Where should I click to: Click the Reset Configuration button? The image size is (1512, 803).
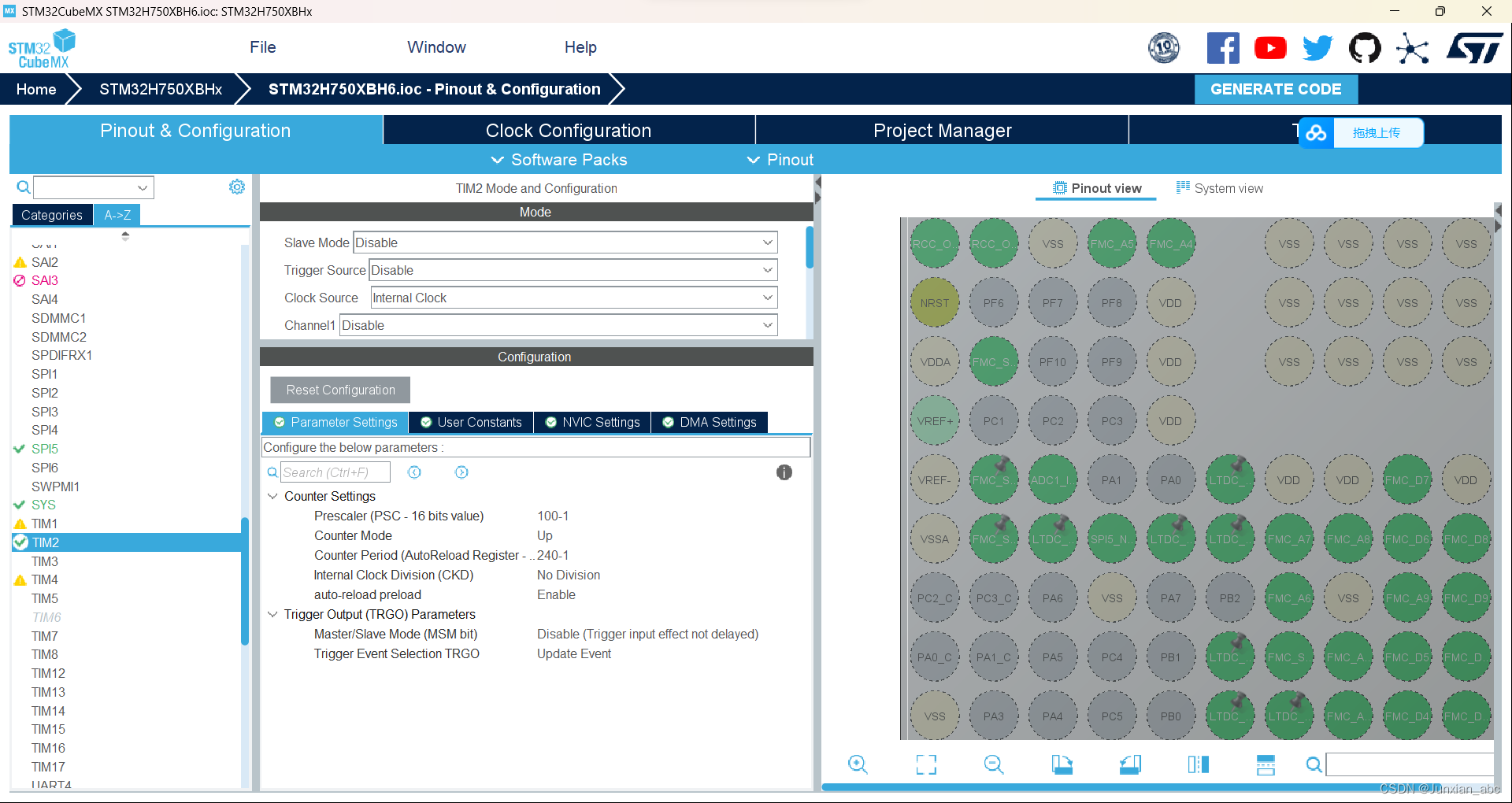point(340,390)
